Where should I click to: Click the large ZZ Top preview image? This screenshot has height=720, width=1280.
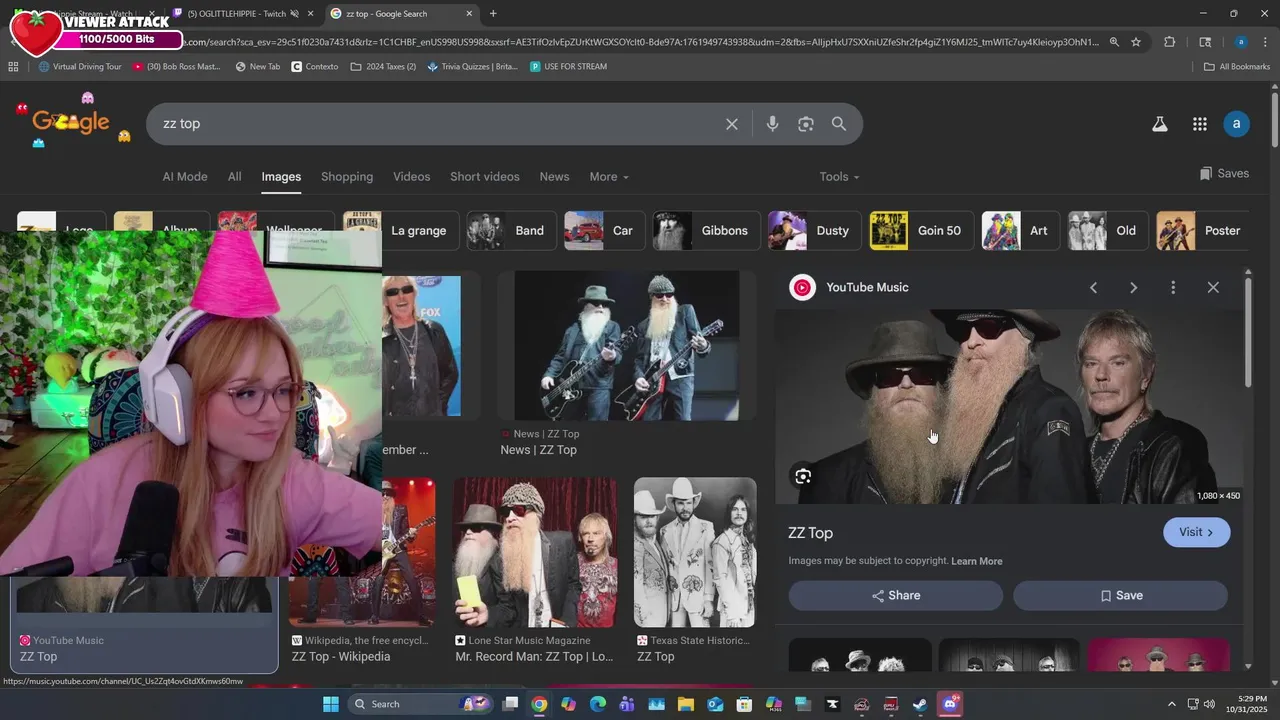(1008, 406)
